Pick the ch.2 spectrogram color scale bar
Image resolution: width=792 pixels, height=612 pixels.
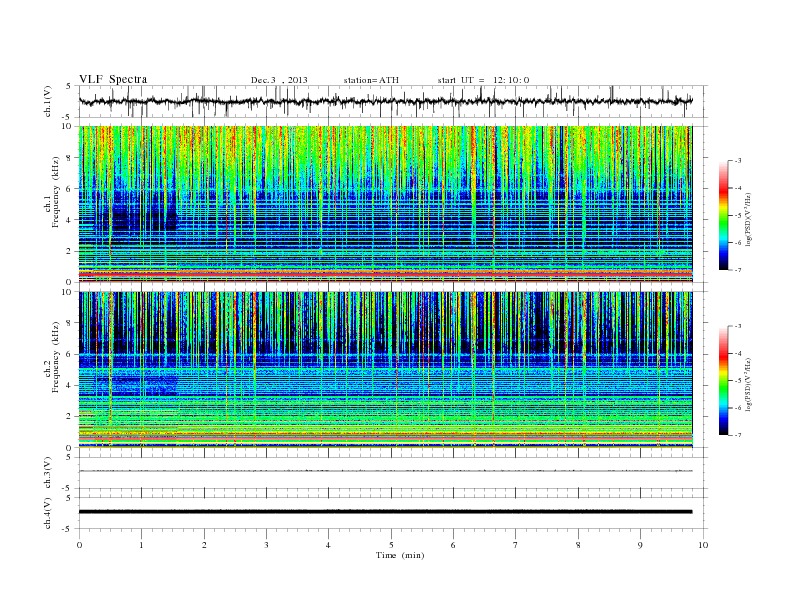coord(724,380)
